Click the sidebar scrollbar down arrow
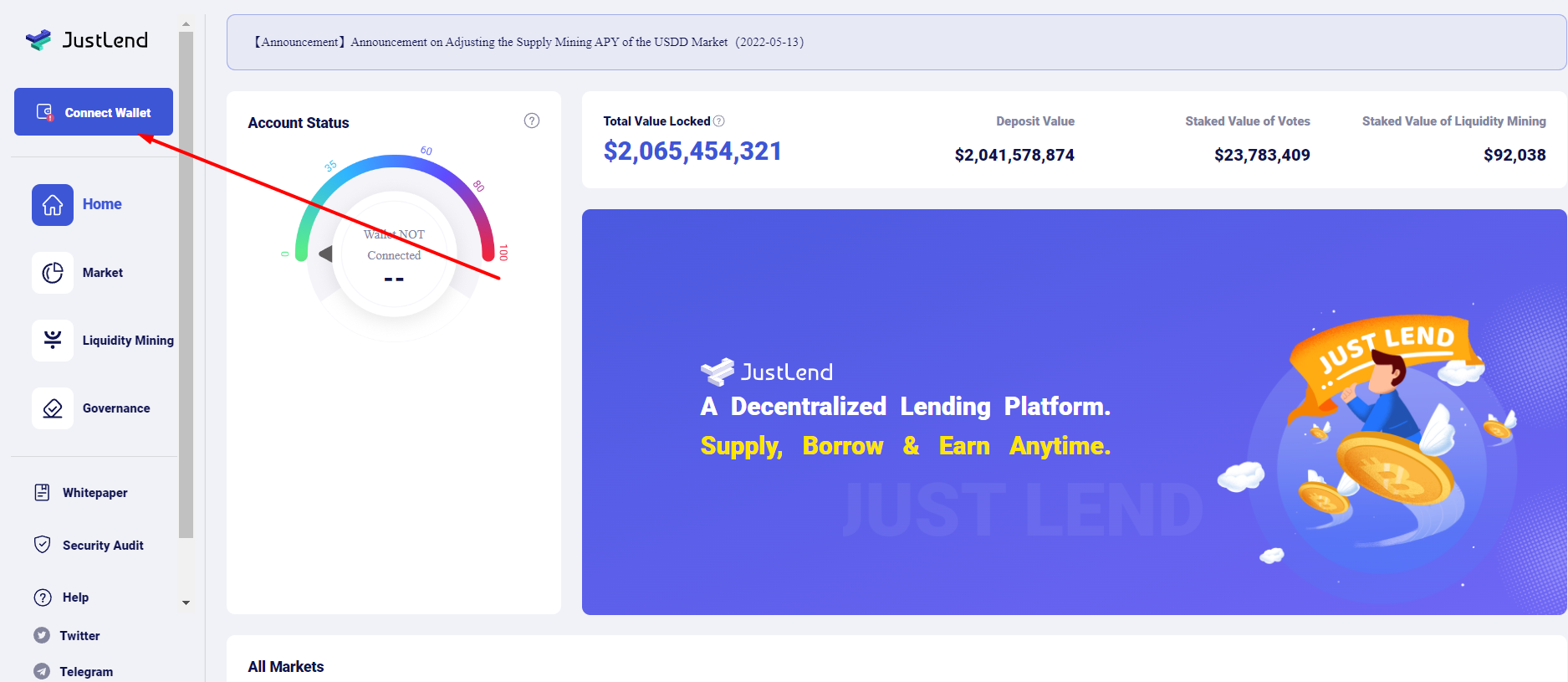 pos(186,603)
